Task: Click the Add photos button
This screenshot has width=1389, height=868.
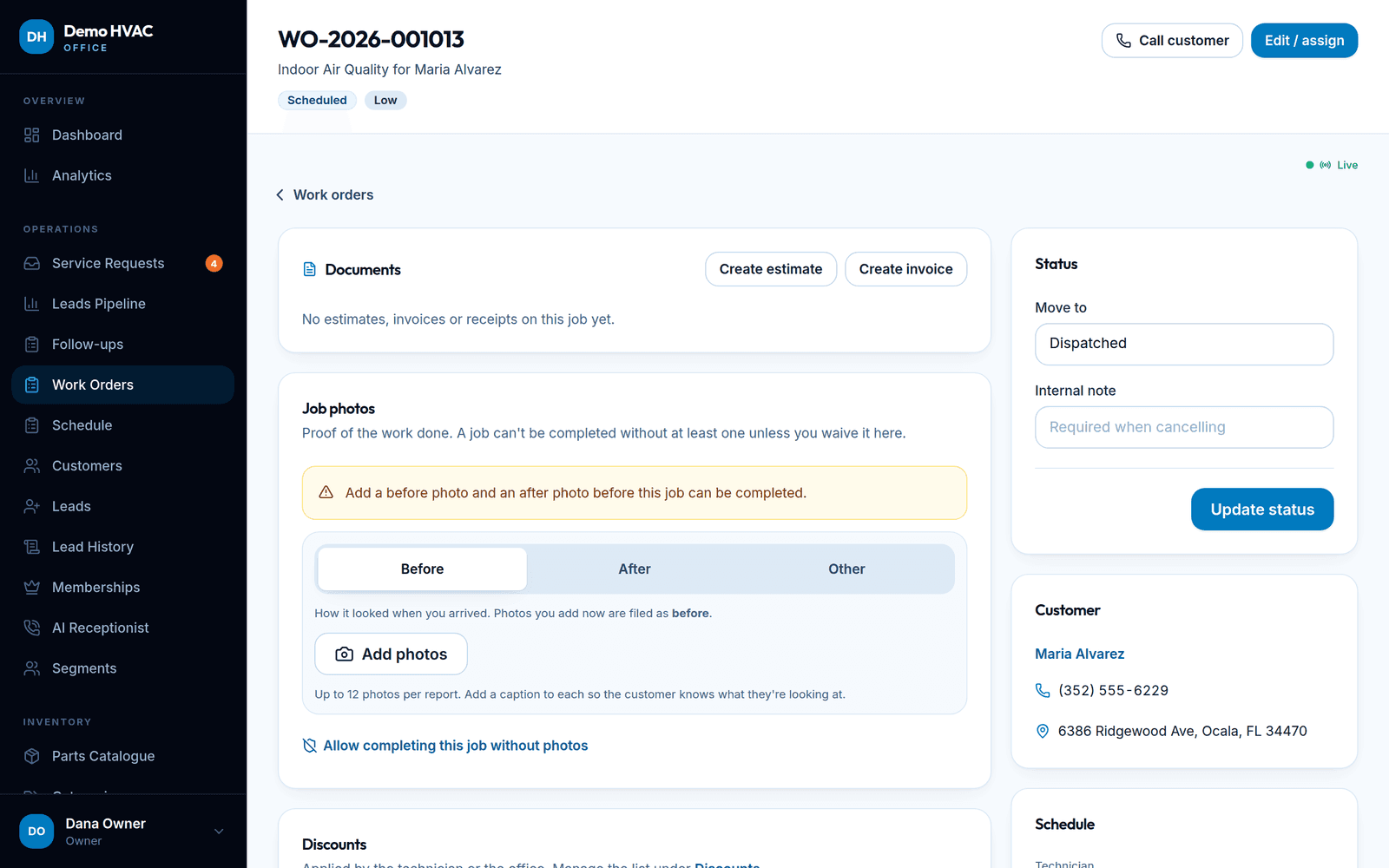Action: pos(391,654)
